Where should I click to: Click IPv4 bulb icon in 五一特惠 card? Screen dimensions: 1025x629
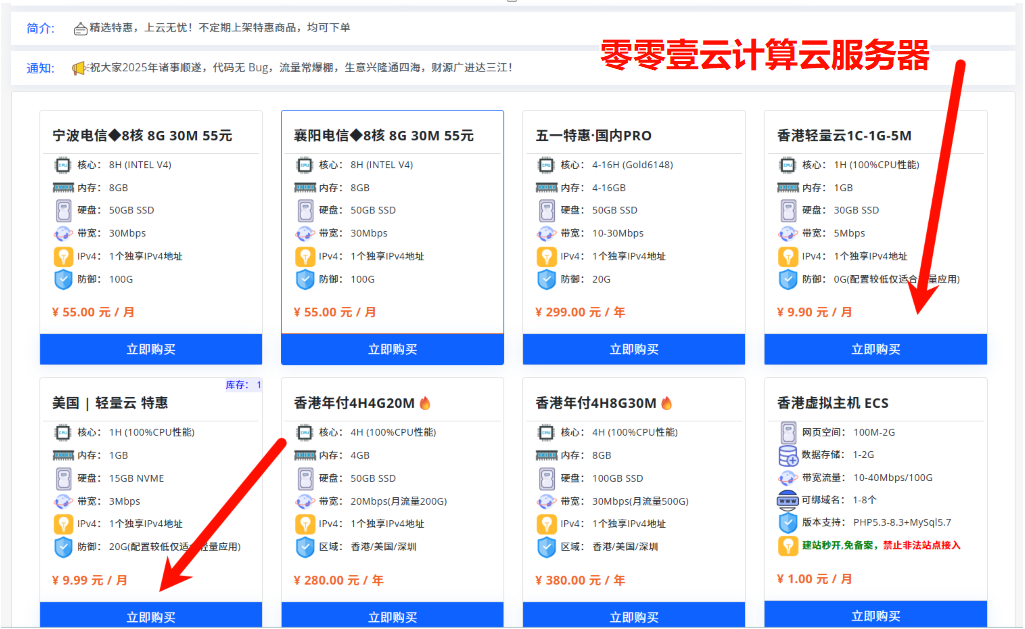click(546, 256)
